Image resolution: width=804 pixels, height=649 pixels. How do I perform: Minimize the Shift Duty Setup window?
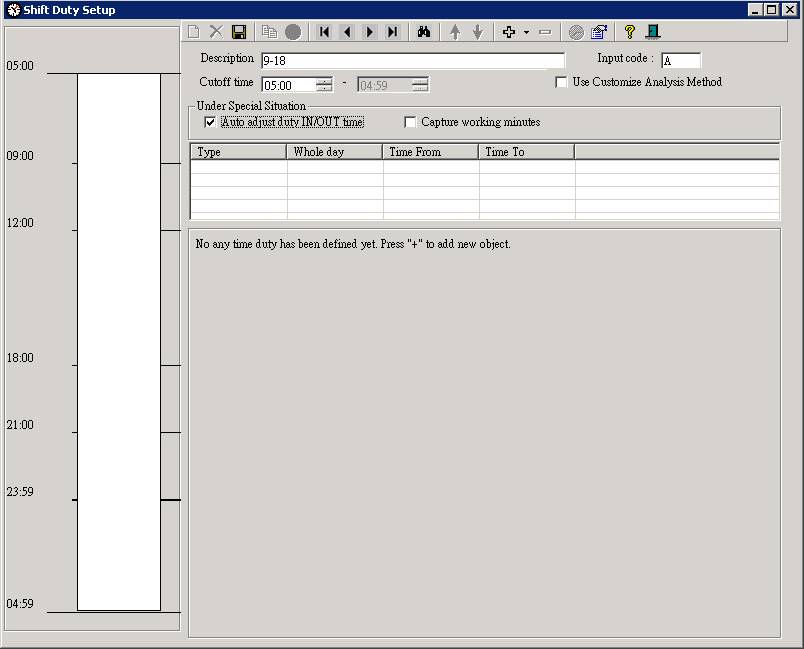click(x=754, y=10)
